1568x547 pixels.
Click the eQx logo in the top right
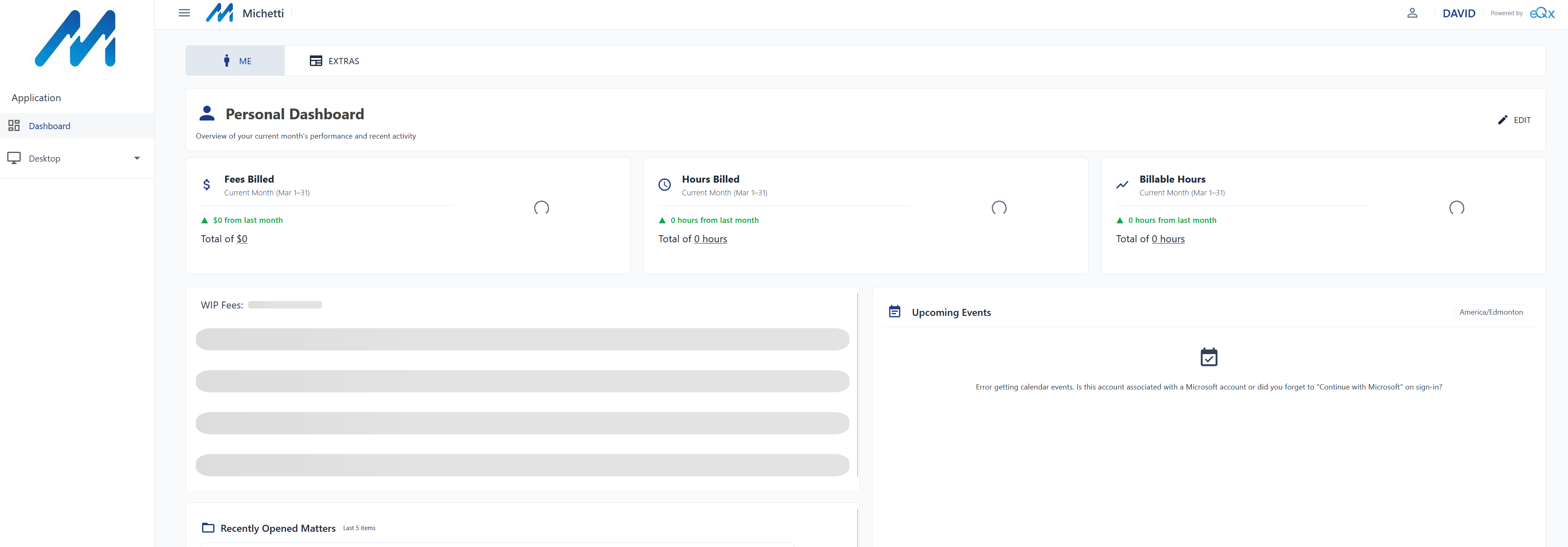click(1542, 12)
